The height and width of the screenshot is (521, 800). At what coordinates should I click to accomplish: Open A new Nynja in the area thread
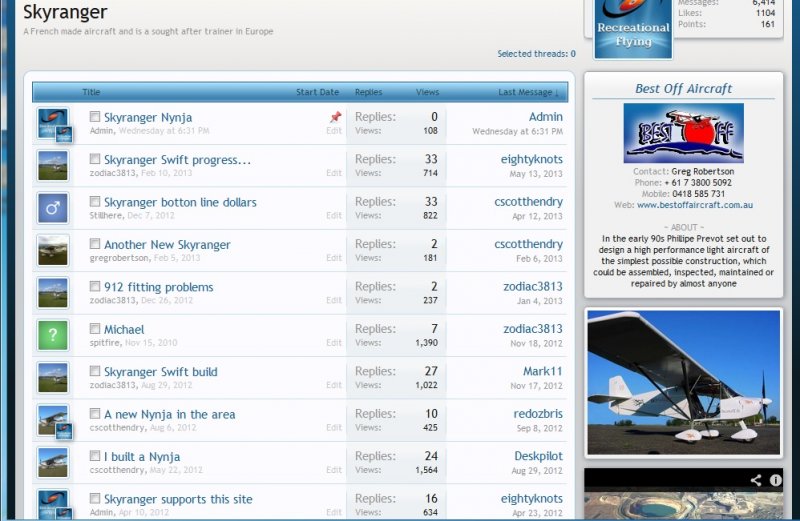coord(170,414)
